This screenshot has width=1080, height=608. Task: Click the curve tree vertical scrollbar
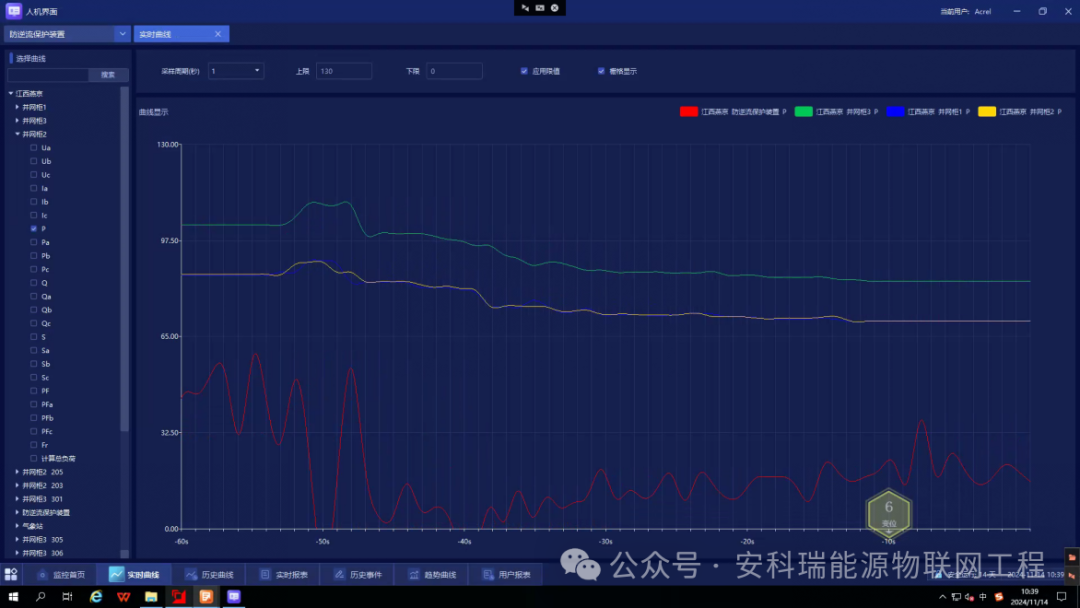tap(125, 259)
